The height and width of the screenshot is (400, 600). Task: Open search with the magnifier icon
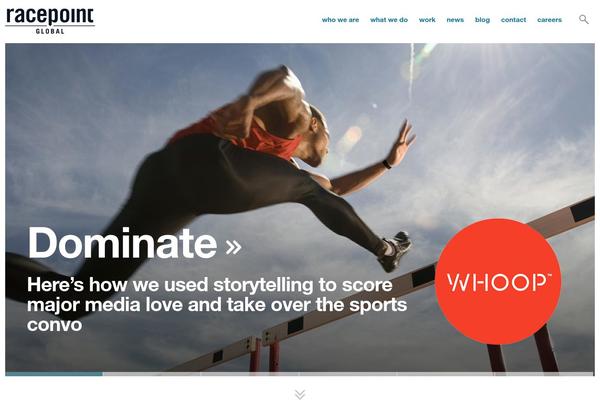584,19
